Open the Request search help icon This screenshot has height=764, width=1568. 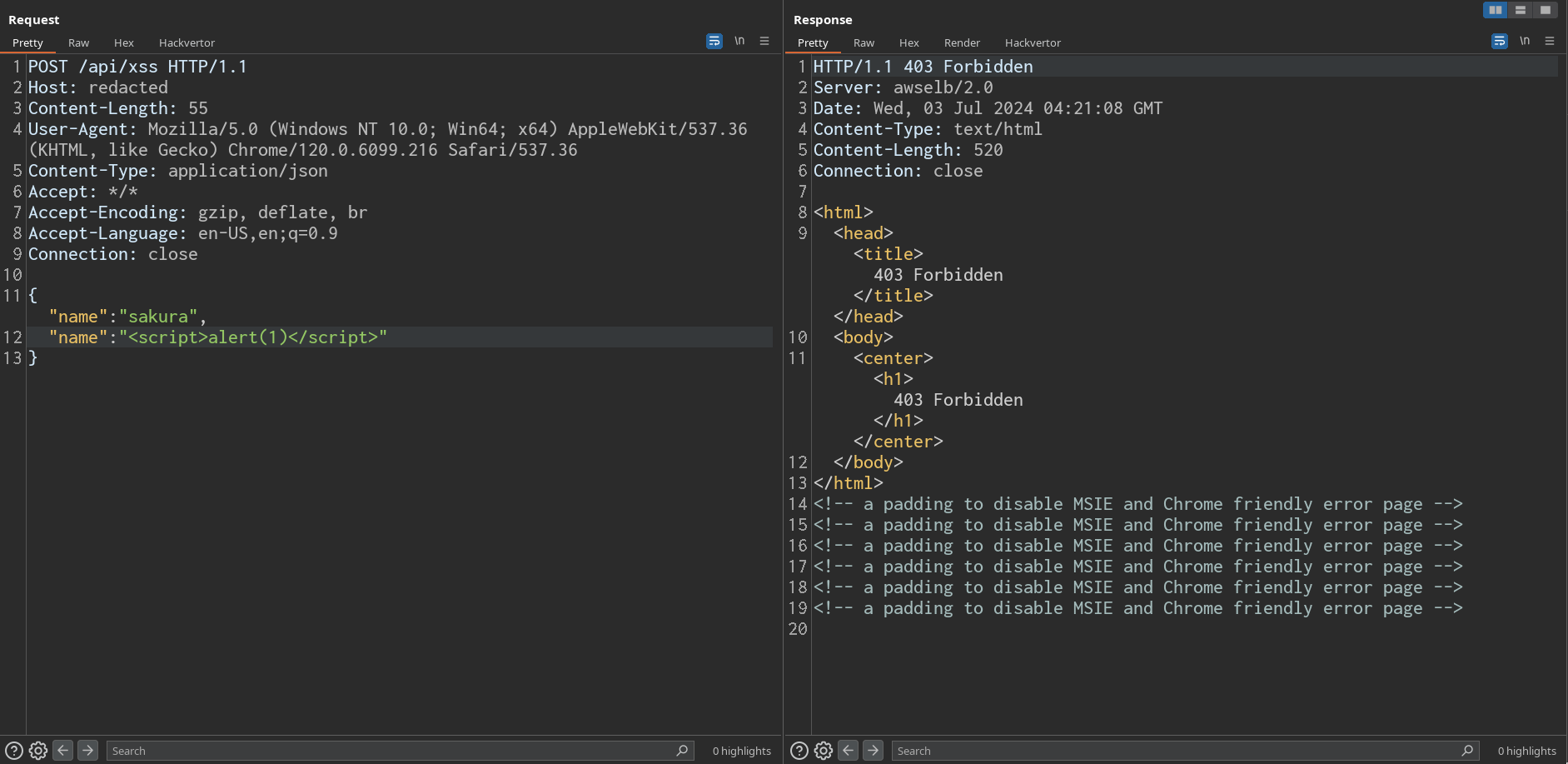coord(14,751)
